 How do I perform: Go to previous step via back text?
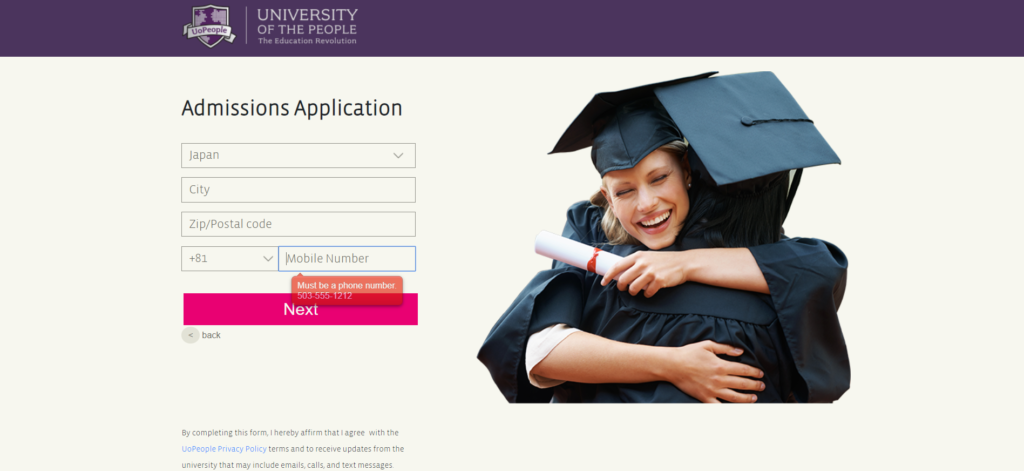coord(211,335)
